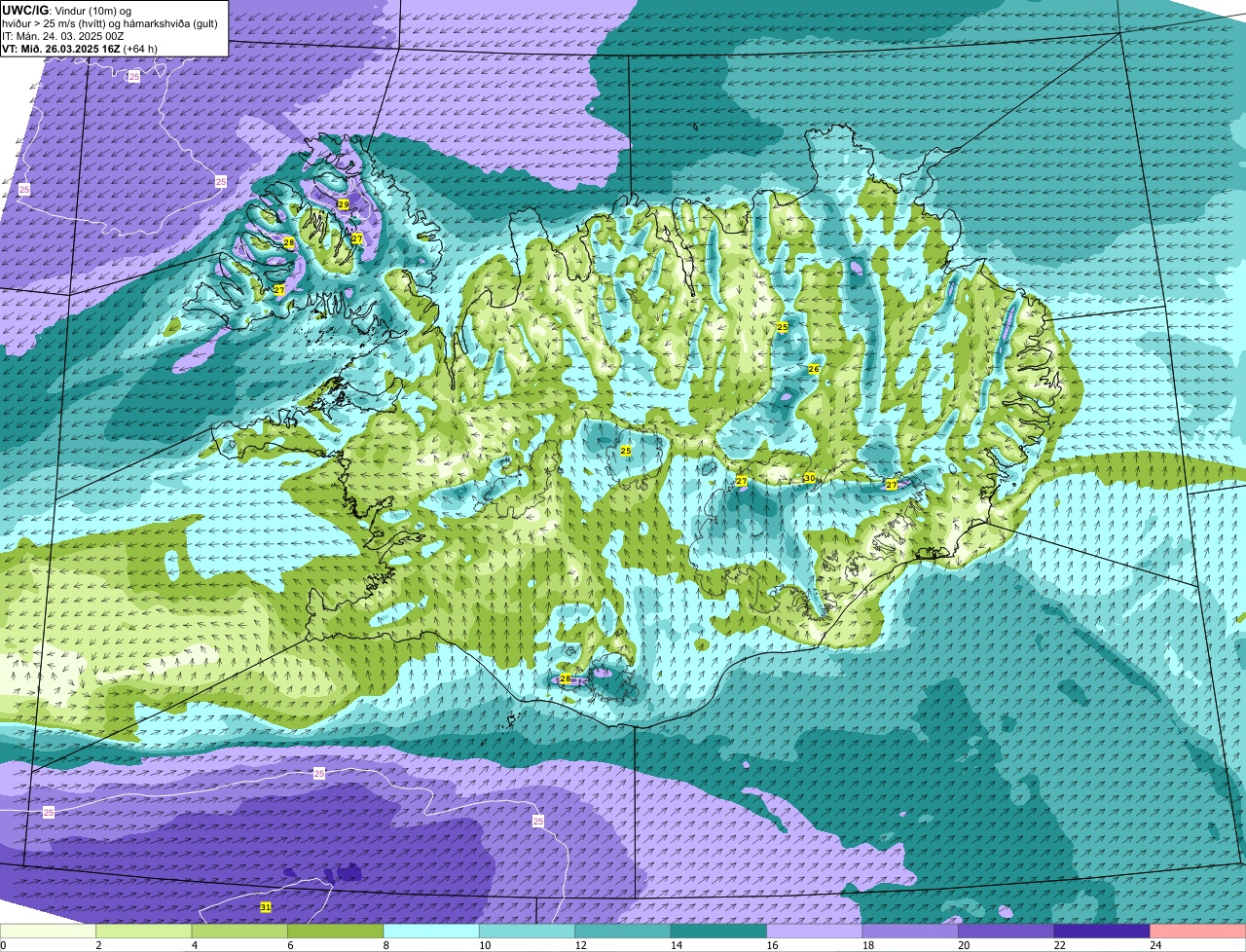Select the '(+64 h)' forecast offset text
This screenshot has width=1246, height=952.
140,49
